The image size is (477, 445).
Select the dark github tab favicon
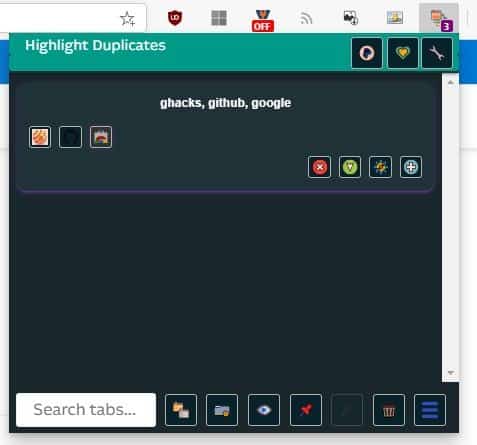click(x=70, y=137)
